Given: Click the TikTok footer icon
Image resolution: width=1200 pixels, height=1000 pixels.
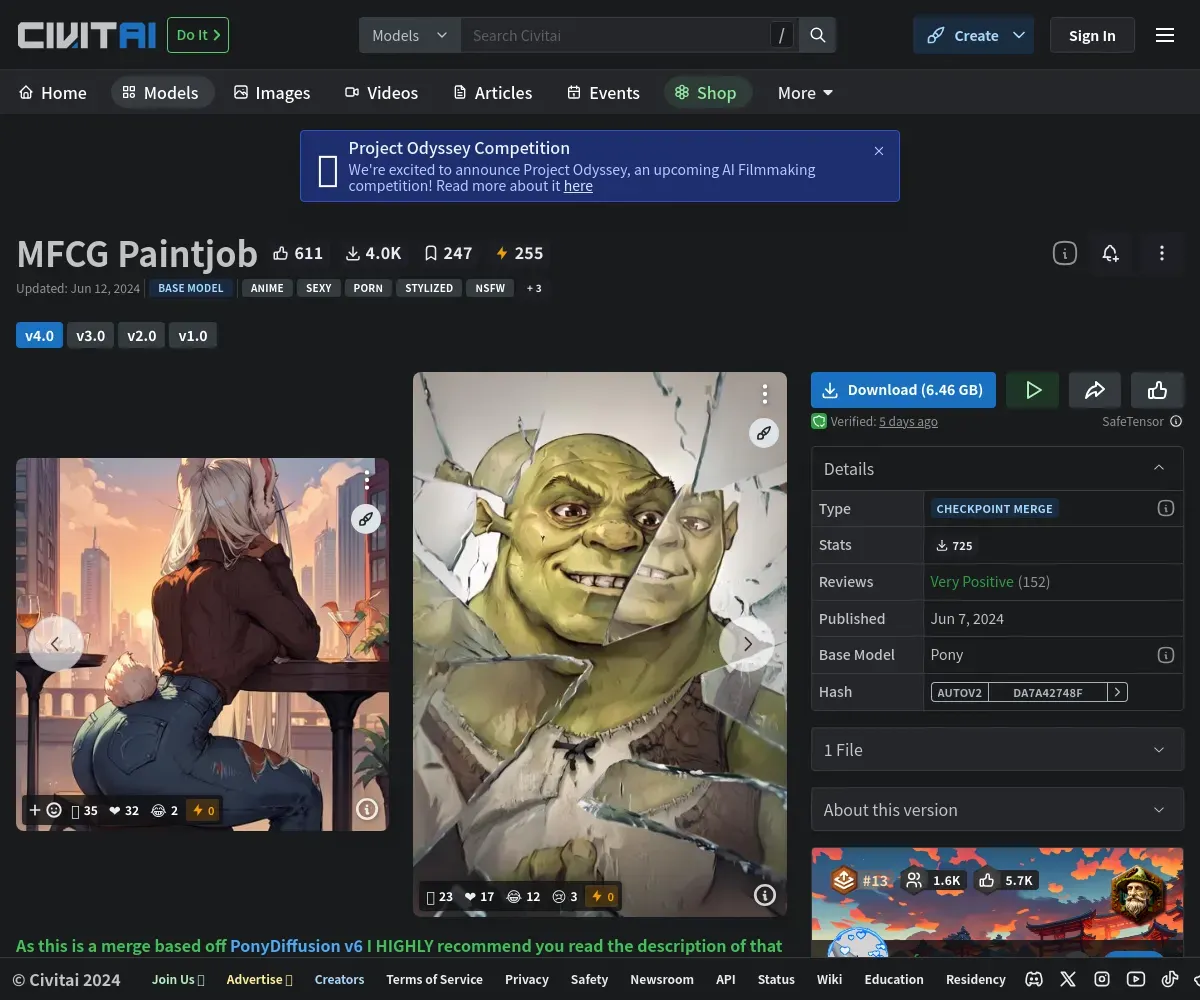Looking at the screenshot, I should coord(1170,979).
